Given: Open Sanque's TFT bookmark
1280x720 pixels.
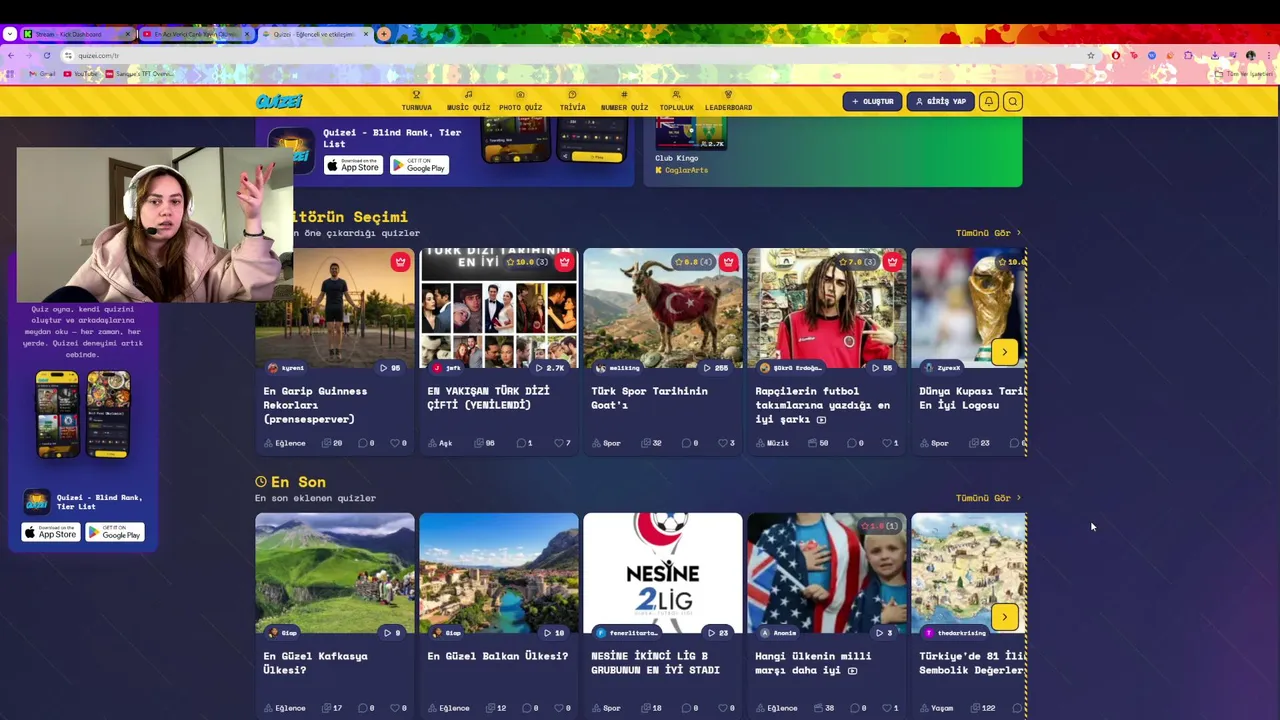Looking at the screenshot, I should pos(141,74).
